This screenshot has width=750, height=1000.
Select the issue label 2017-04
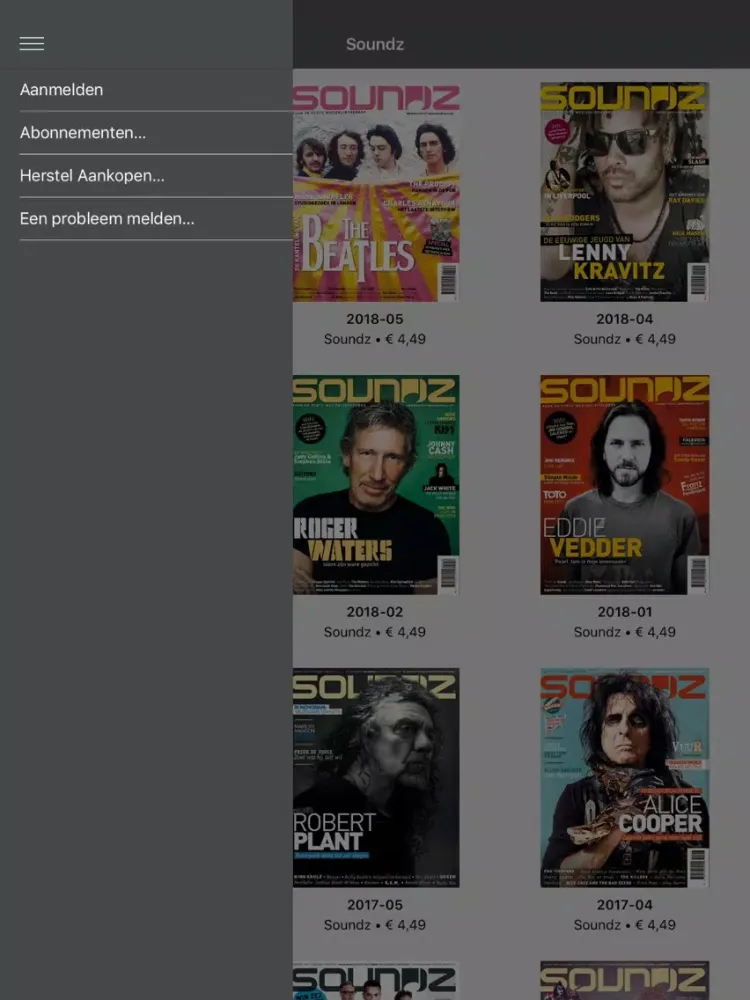coord(624,904)
